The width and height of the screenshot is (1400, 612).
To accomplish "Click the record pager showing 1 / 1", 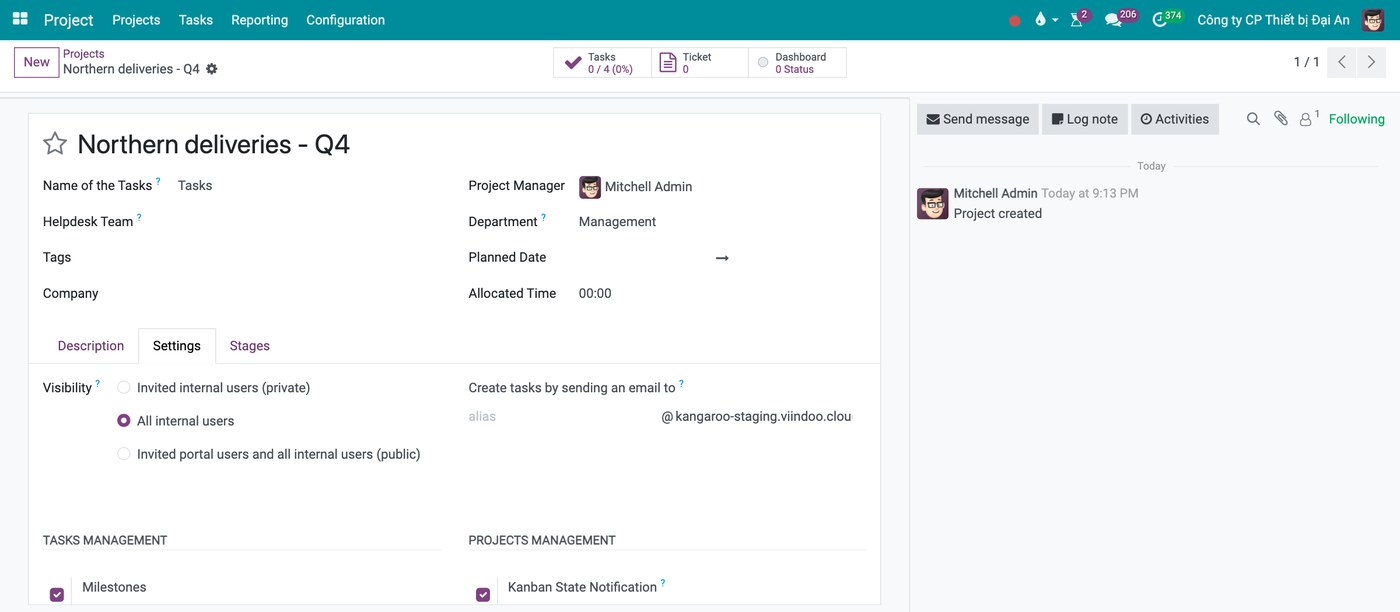I will point(1306,62).
